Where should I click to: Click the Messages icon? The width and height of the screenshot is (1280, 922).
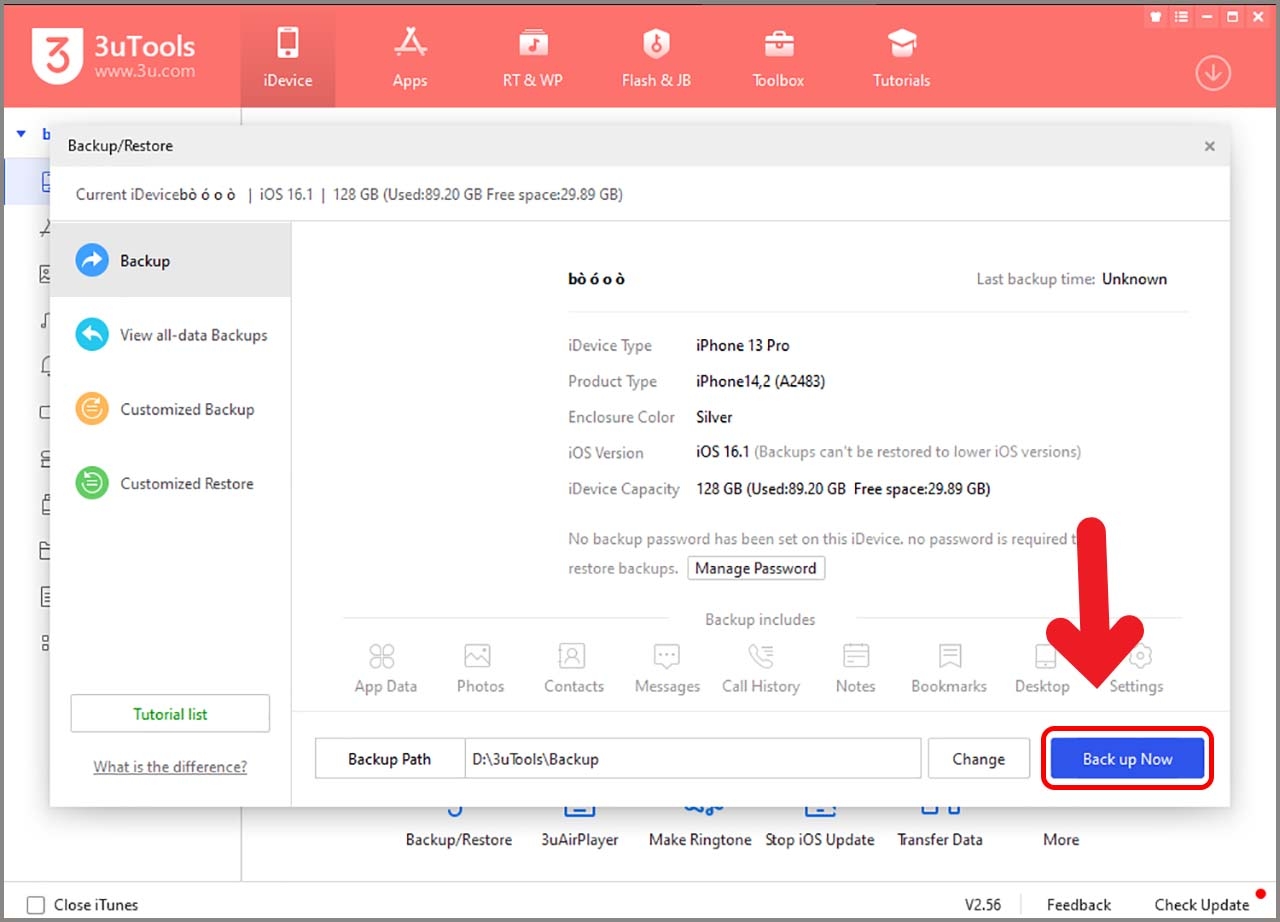[x=667, y=656]
